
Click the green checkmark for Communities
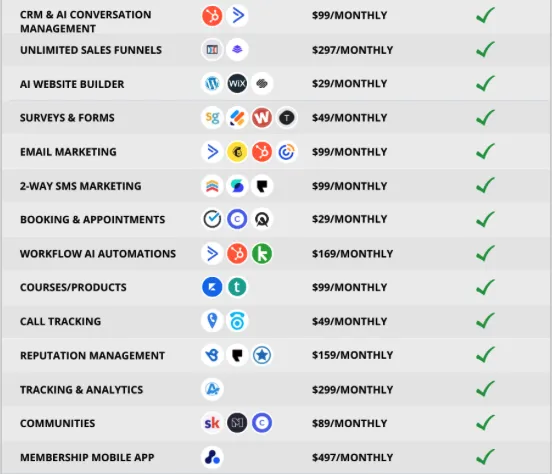[485, 422]
